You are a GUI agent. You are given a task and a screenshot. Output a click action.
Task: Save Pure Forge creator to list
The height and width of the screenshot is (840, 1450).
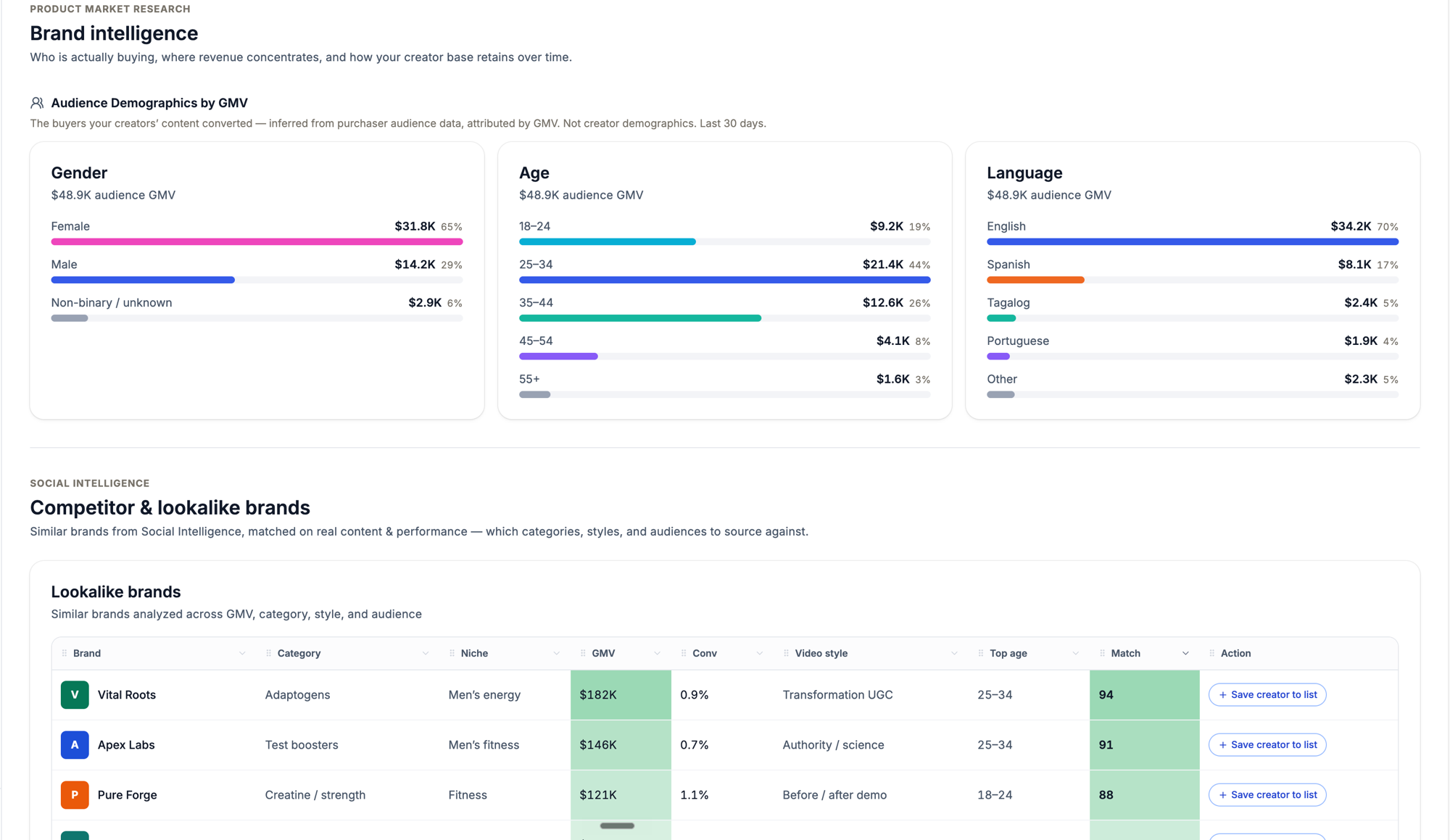[x=1267, y=794]
